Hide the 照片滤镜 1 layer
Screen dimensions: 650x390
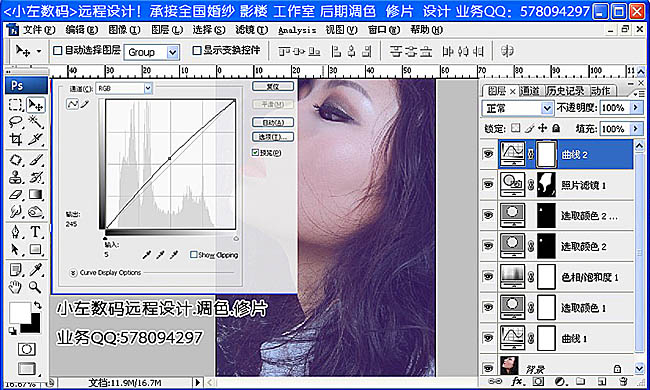point(488,184)
